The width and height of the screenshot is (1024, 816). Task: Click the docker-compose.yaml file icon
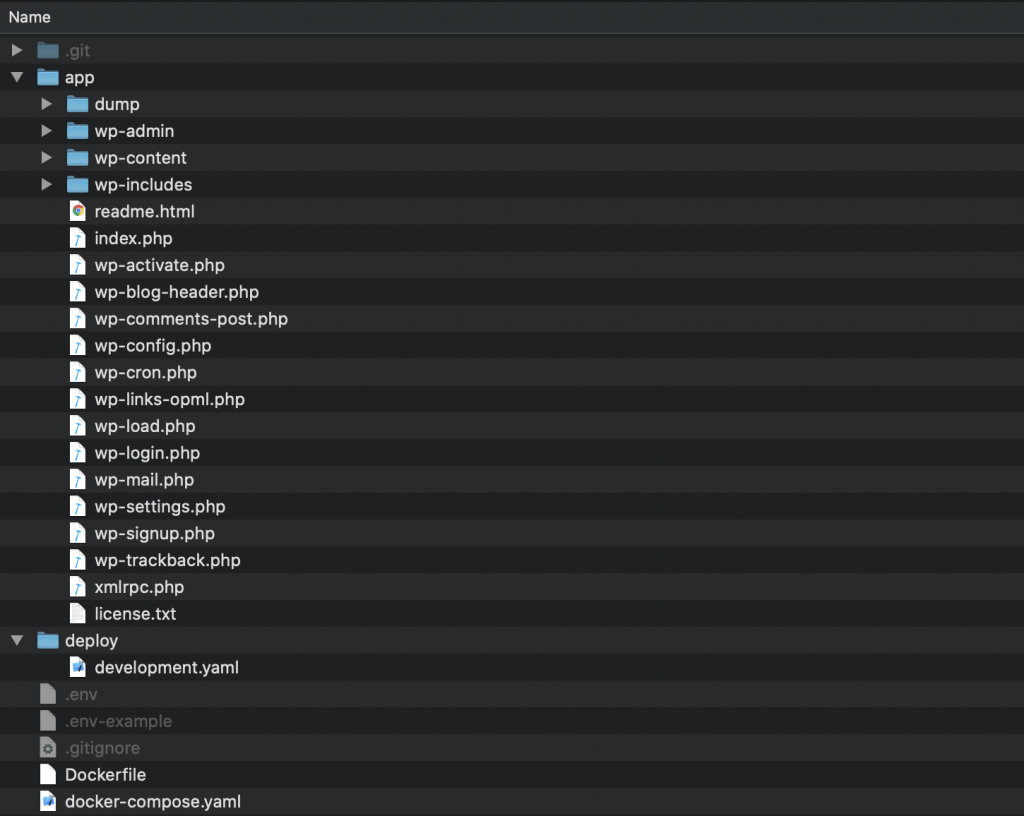tap(48, 802)
